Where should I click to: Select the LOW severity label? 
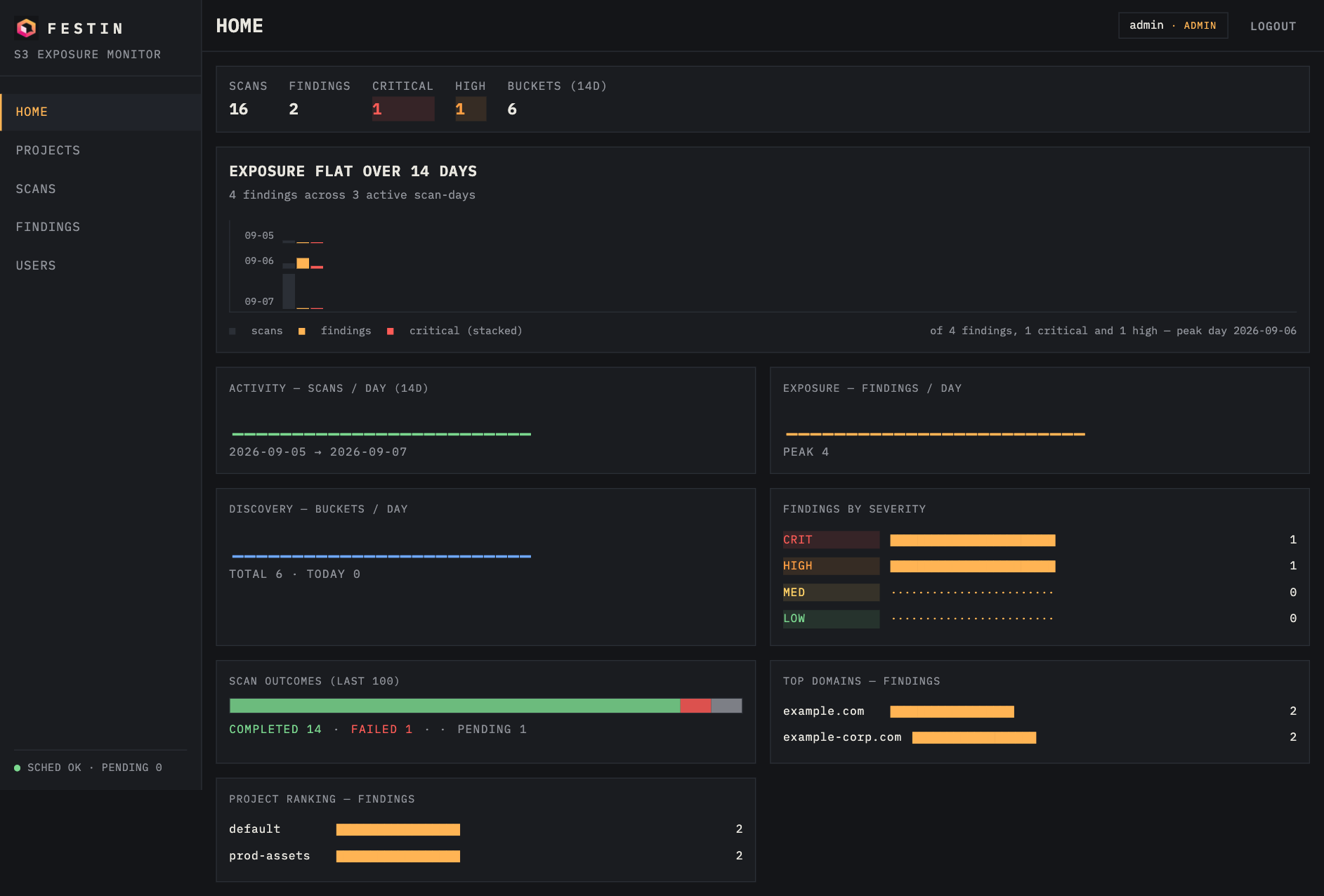(x=831, y=619)
